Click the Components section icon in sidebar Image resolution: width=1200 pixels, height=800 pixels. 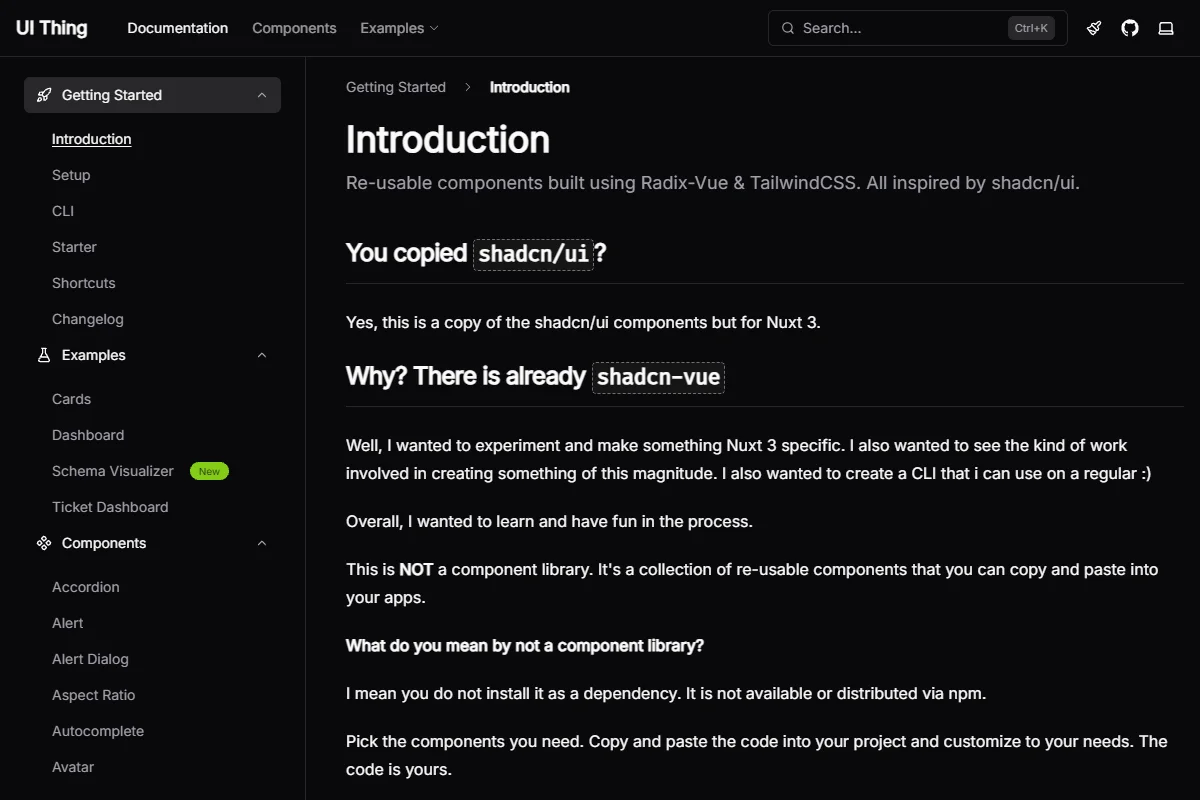(44, 543)
